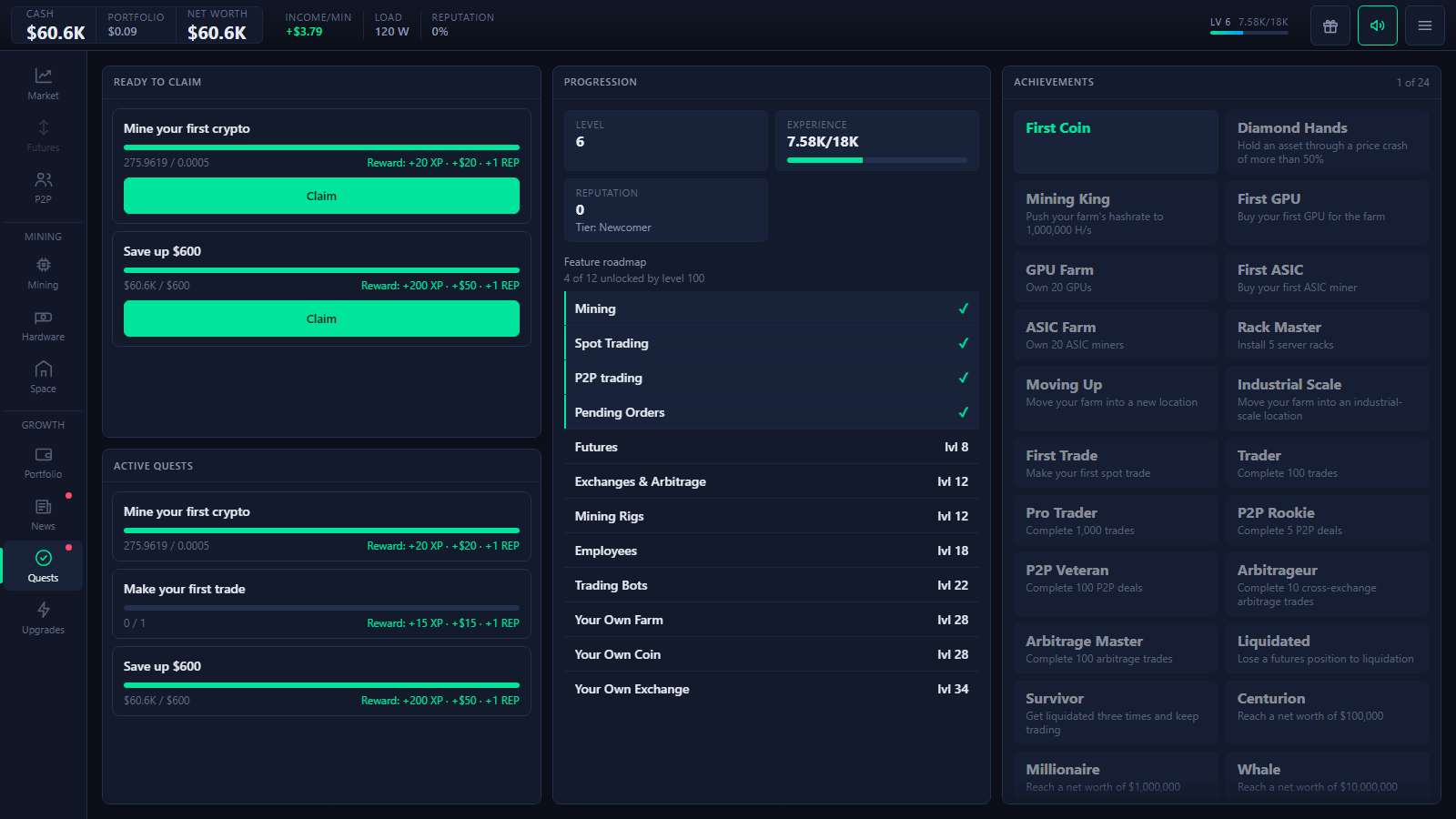The height and width of the screenshot is (819, 1456).
Task: Select the Trading Bots roadmap row
Action: pos(771,585)
